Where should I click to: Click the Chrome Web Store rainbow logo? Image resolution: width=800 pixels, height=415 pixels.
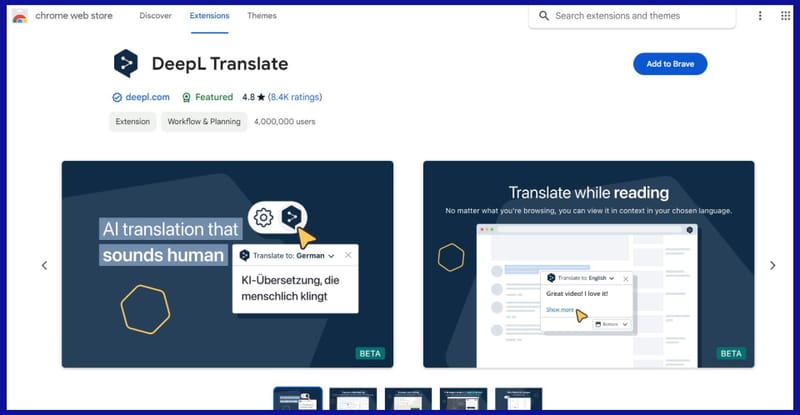pyautogui.click(x=19, y=16)
